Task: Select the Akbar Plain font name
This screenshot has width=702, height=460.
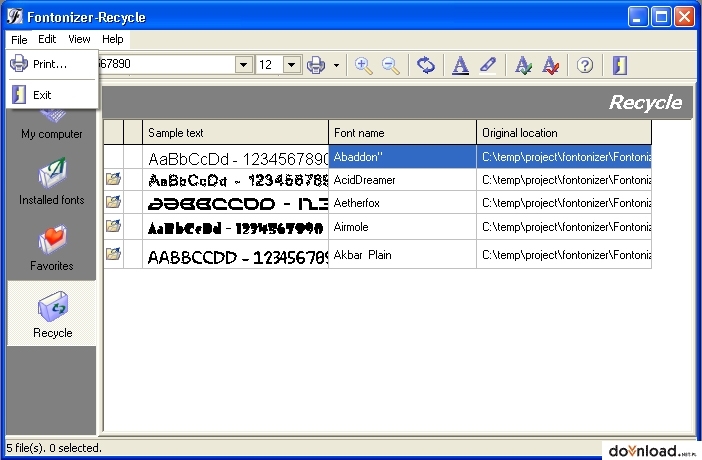Action: pyautogui.click(x=362, y=255)
